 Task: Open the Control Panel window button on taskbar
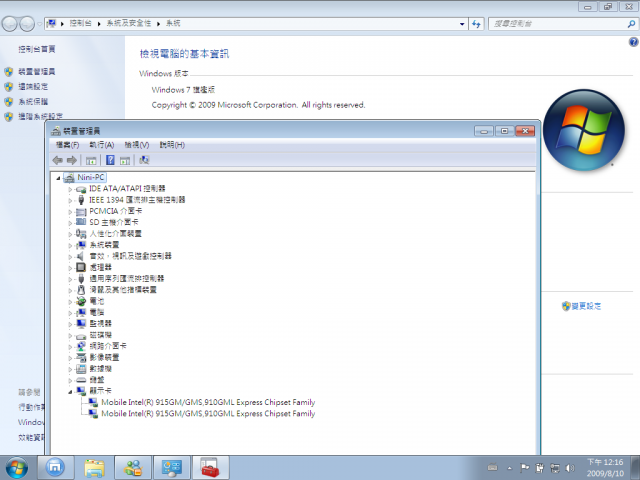pos(172,468)
